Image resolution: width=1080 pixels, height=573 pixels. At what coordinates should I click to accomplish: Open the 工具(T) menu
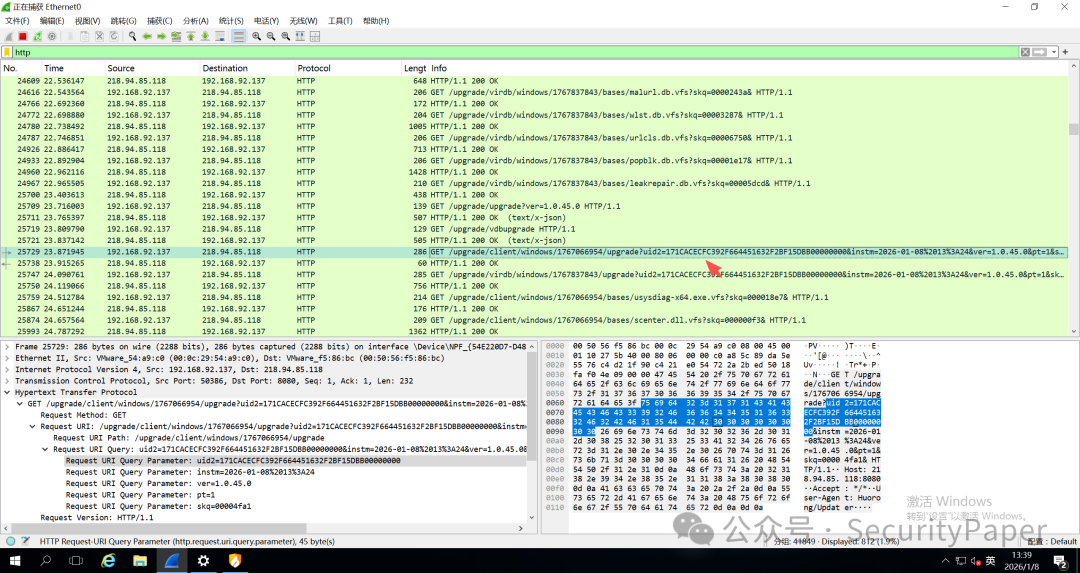point(340,21)
